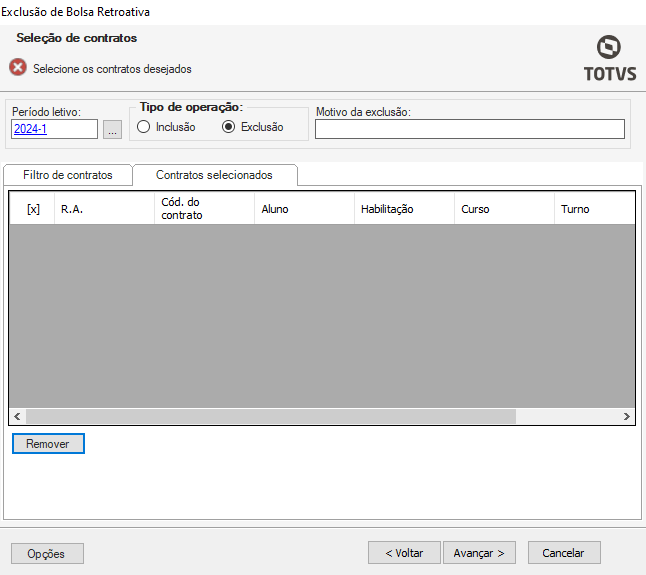The height and width of the screenshot is (575, 646).
Task: Select the Exclusão radio button
Action: point(228,127)
